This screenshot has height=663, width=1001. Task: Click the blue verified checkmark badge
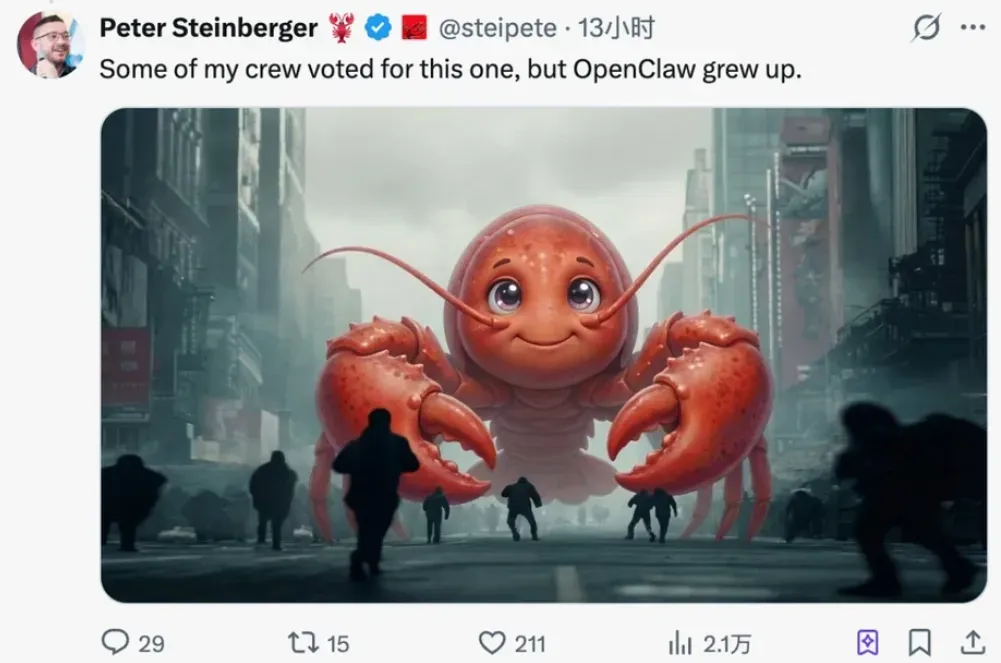click(x=378, y=28)
